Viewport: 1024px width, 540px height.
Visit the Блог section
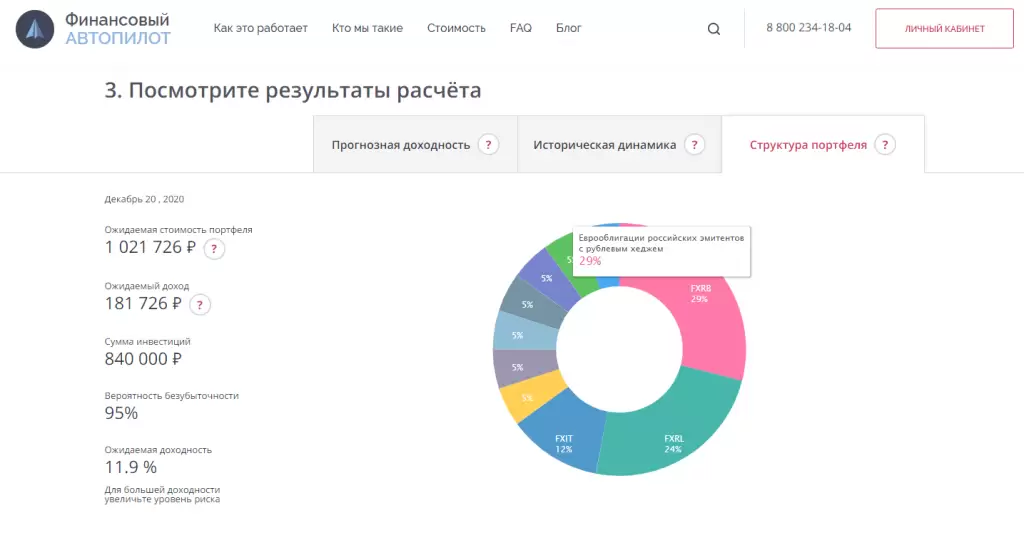click(568, 28)
